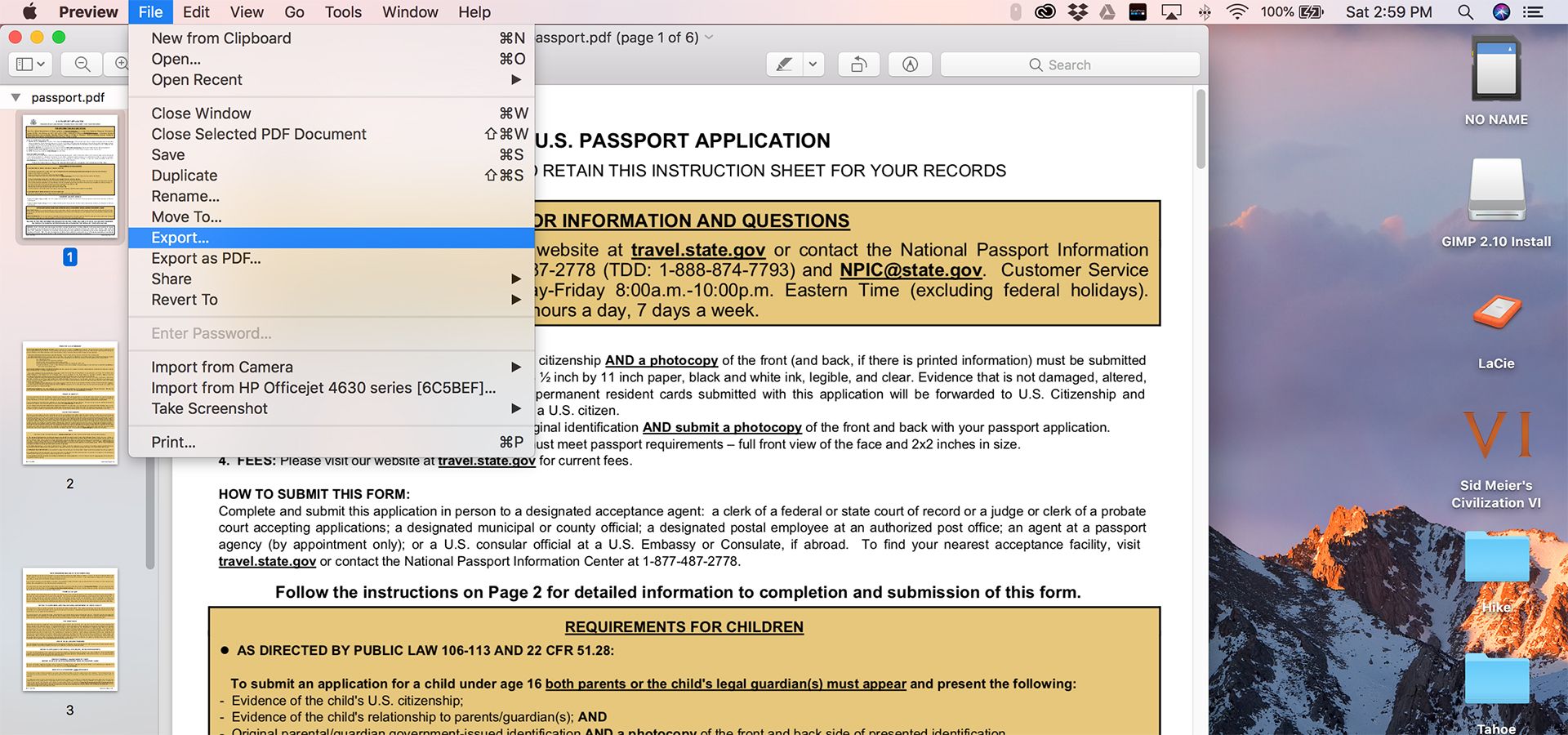Open the Window menu
Screen dimensions: 1568x735
point(410,11)
